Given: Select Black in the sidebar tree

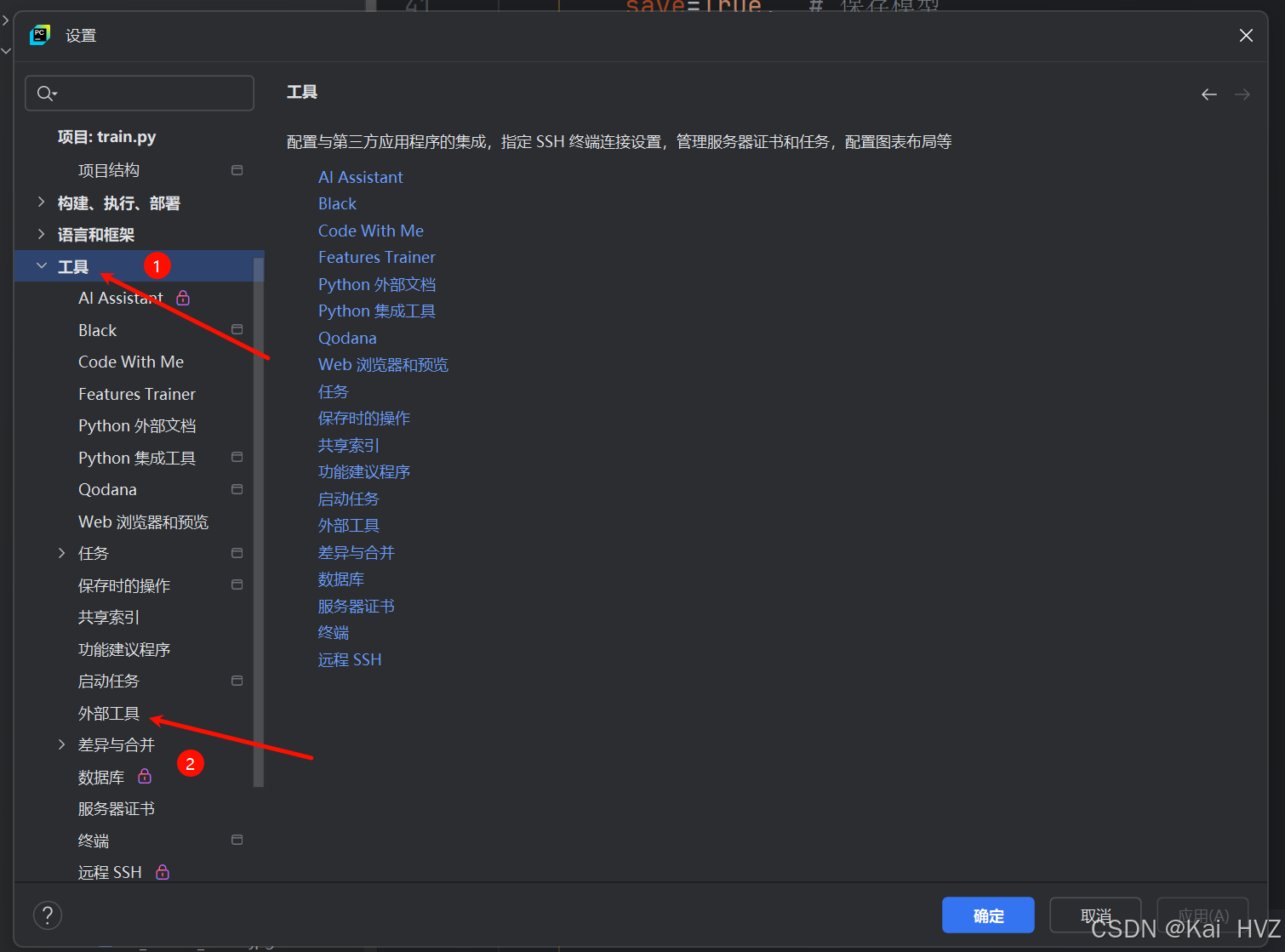Looking at the screenshot, I should 98,330.
